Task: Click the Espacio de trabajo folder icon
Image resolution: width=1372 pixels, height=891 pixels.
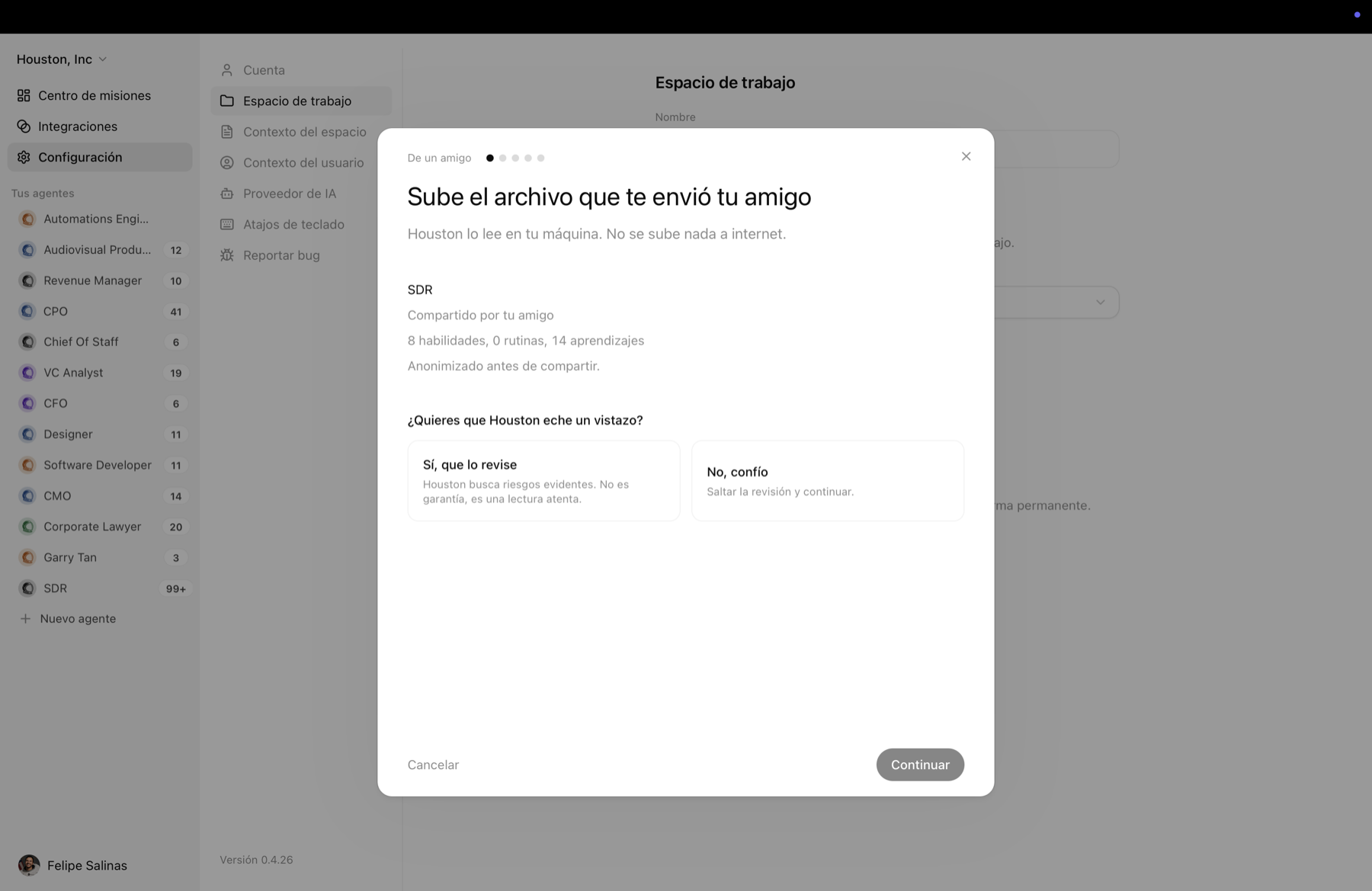Action: coord(227,101)
